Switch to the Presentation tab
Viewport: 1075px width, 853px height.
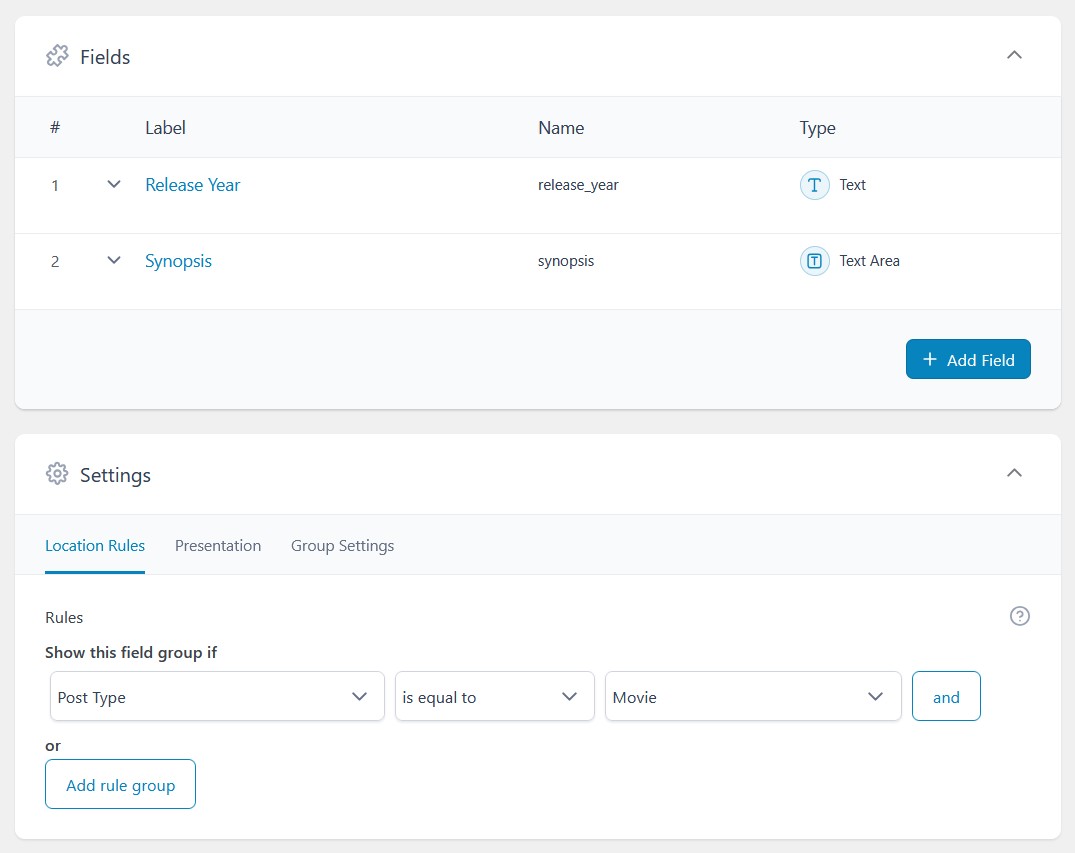click(x=218, y=546)
